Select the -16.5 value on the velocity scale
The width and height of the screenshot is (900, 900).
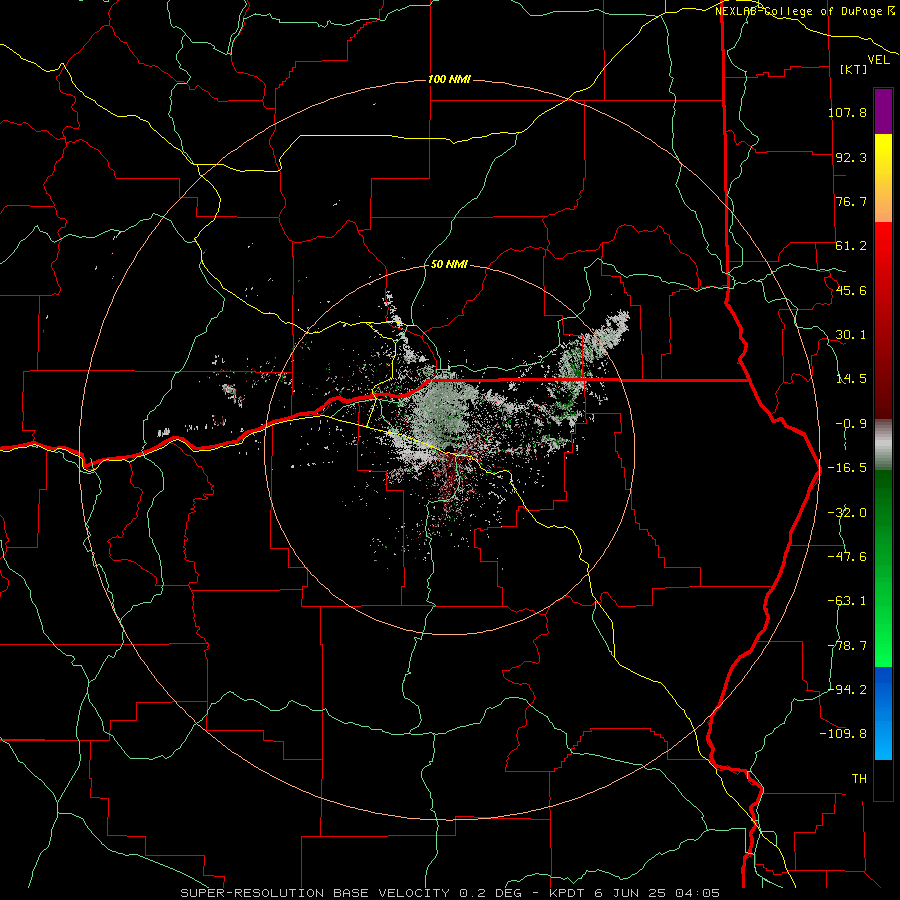coord(847,468)
